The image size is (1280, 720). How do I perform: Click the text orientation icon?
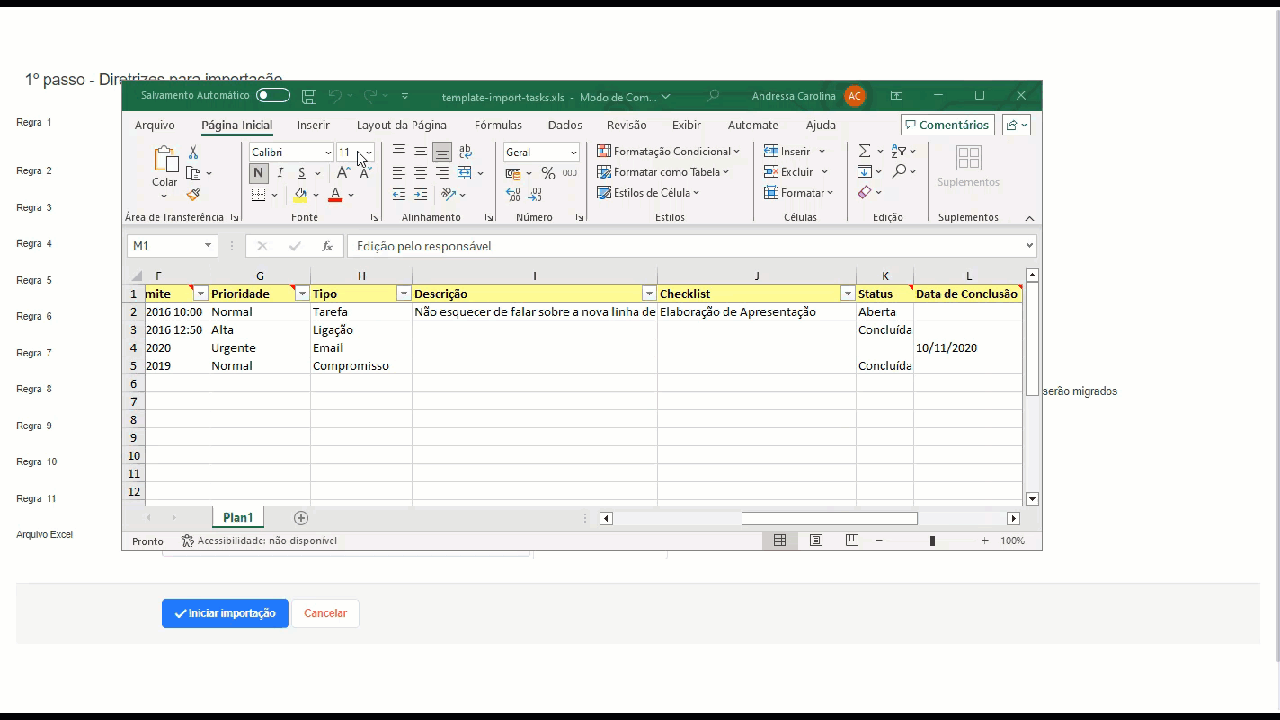tap(448, 195)
